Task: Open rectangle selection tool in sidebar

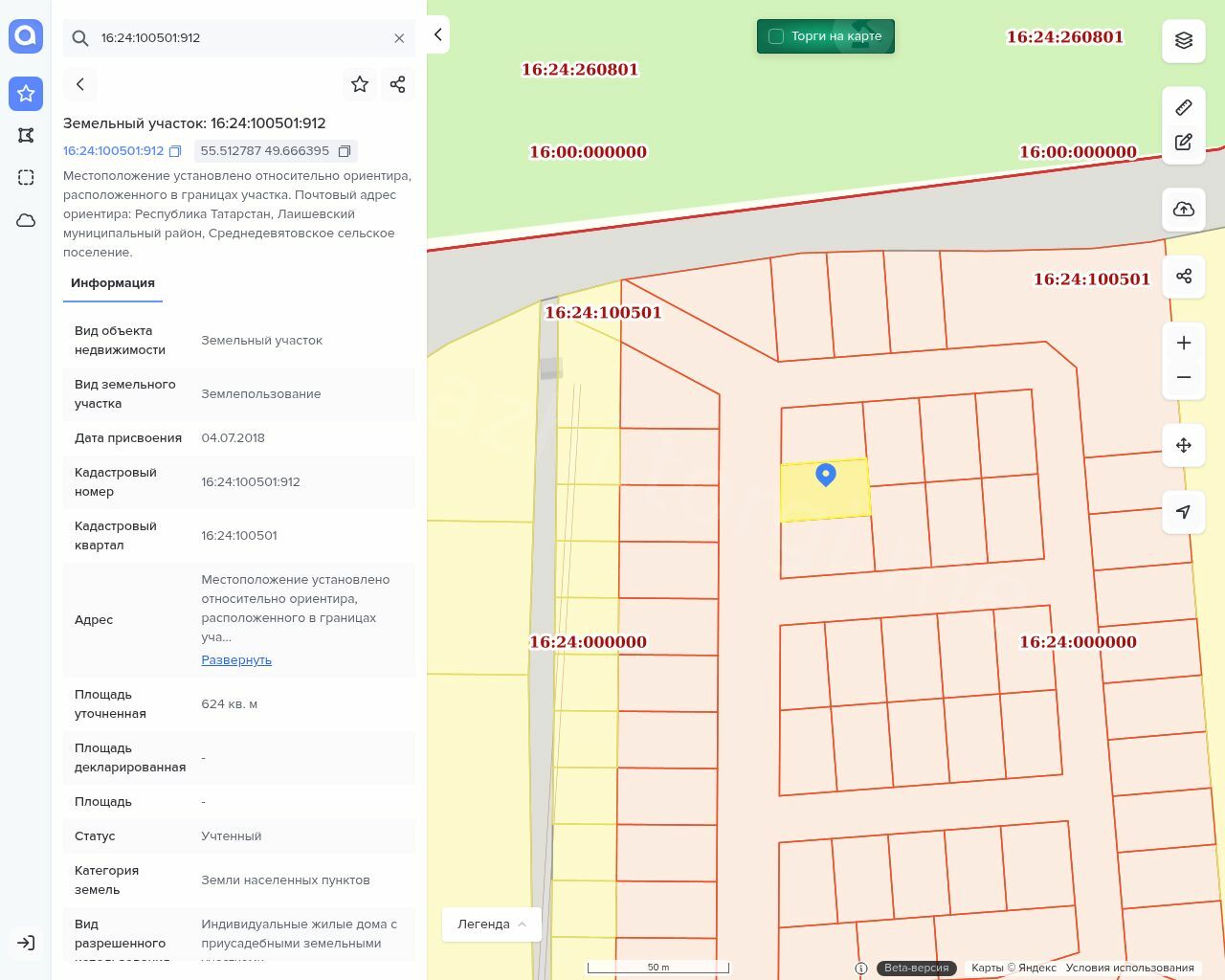Action: [x=26, y=178]
